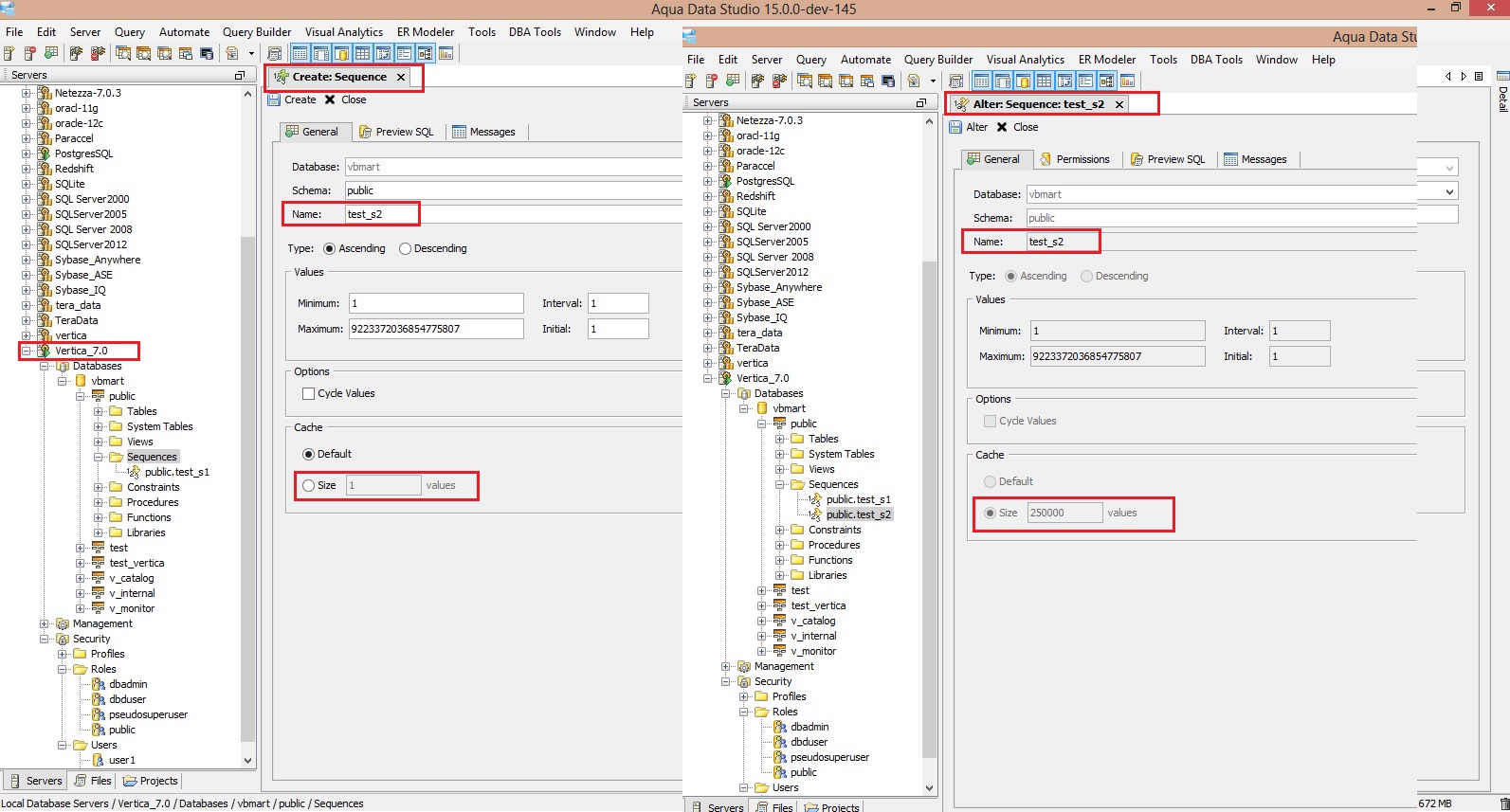1510x812 pixels.
Task: Choose Size cache option in Create Sequence form
Action: click(x=308, y=485)
